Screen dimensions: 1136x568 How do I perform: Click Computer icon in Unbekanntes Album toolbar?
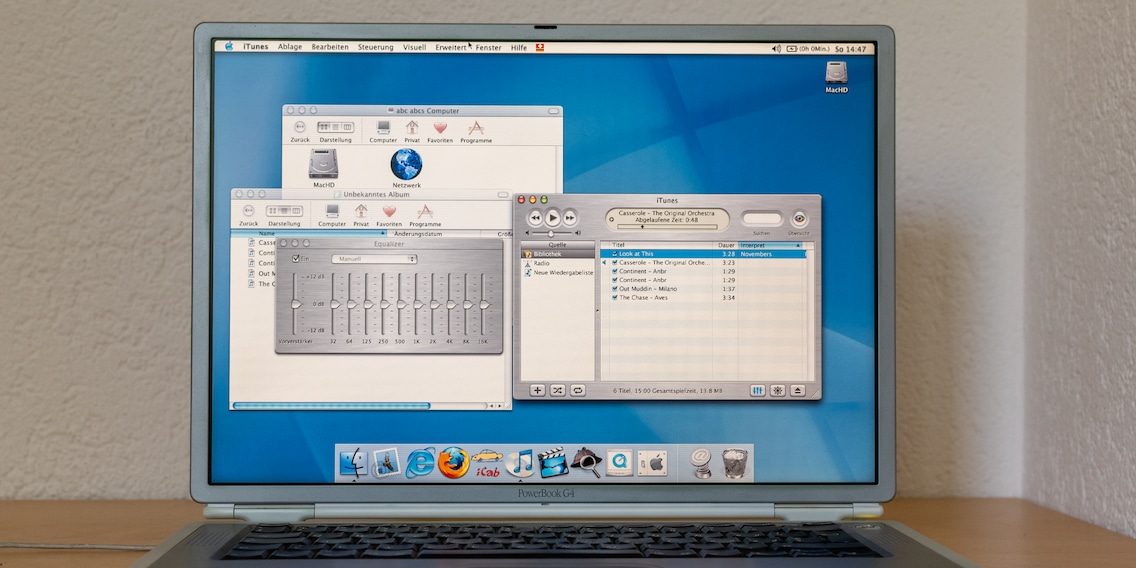pyautogui.click(x=332, y=214)
